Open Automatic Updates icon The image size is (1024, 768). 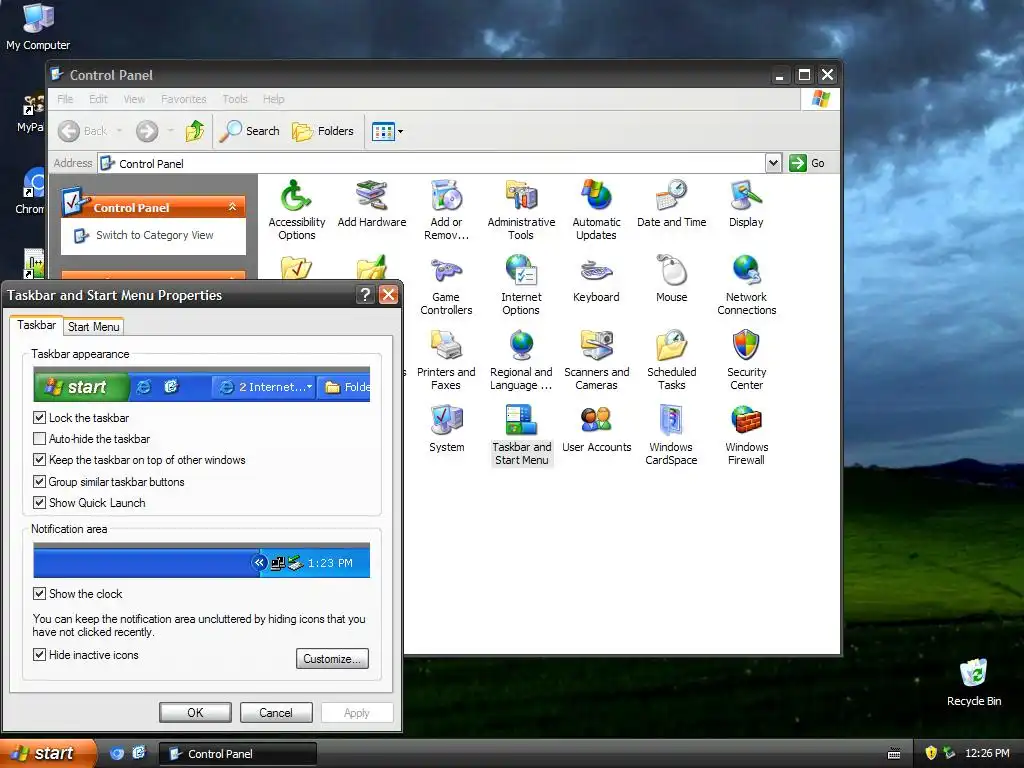tap(596, 209)
